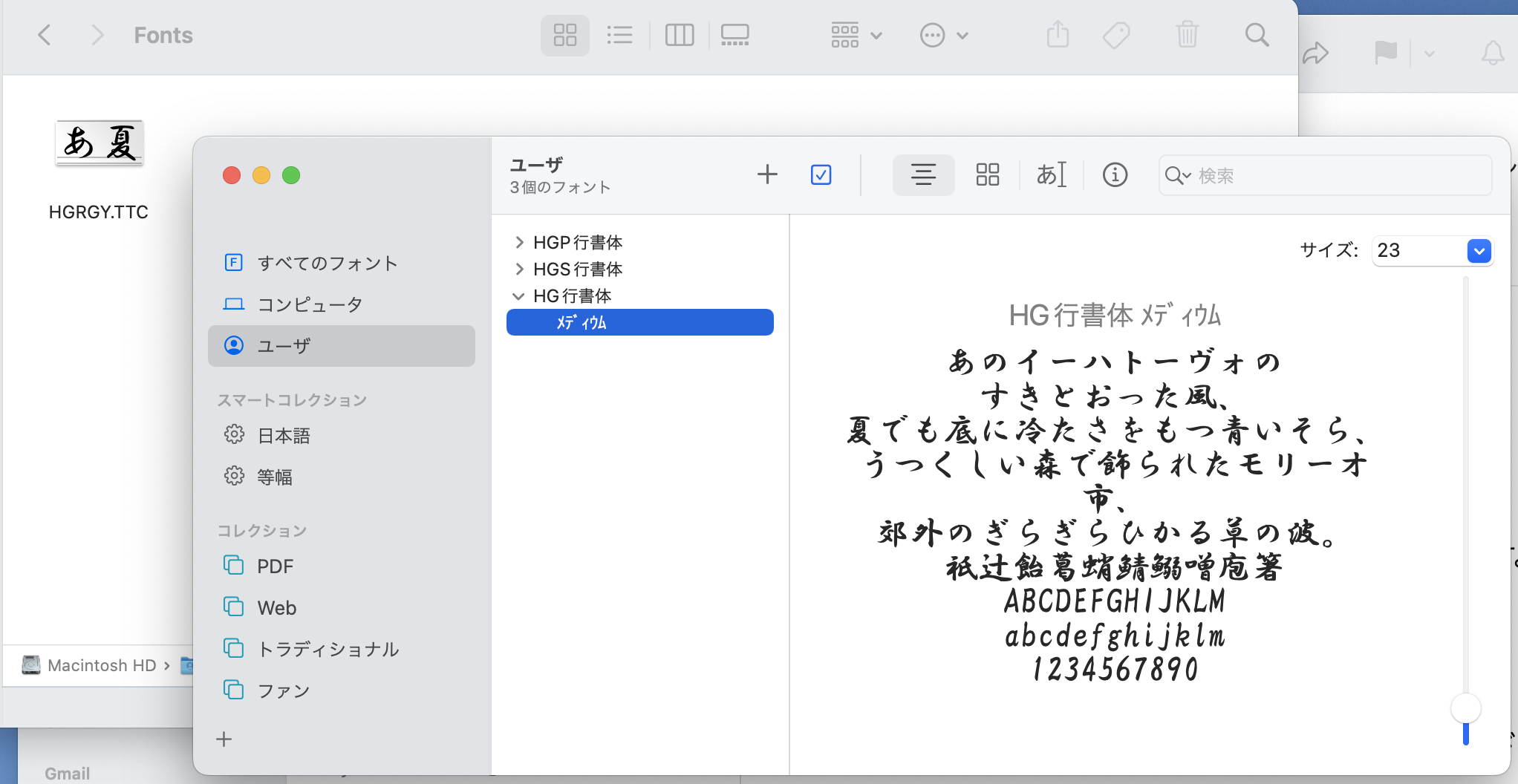Open the size dropdown menu
This screenshot has width=1518, height=784.
click(x=1479, y=251)
